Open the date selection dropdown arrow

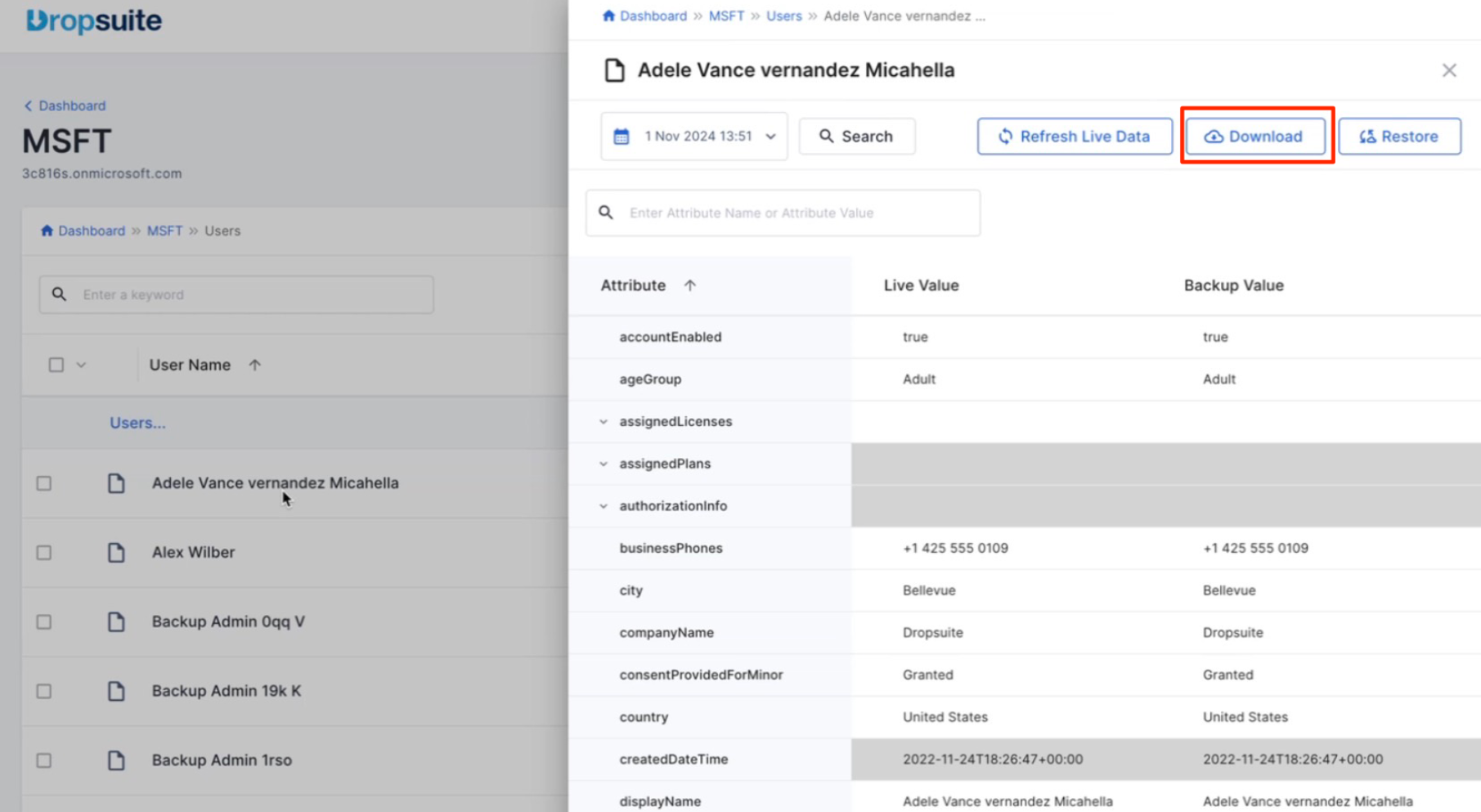coord(770,136)
